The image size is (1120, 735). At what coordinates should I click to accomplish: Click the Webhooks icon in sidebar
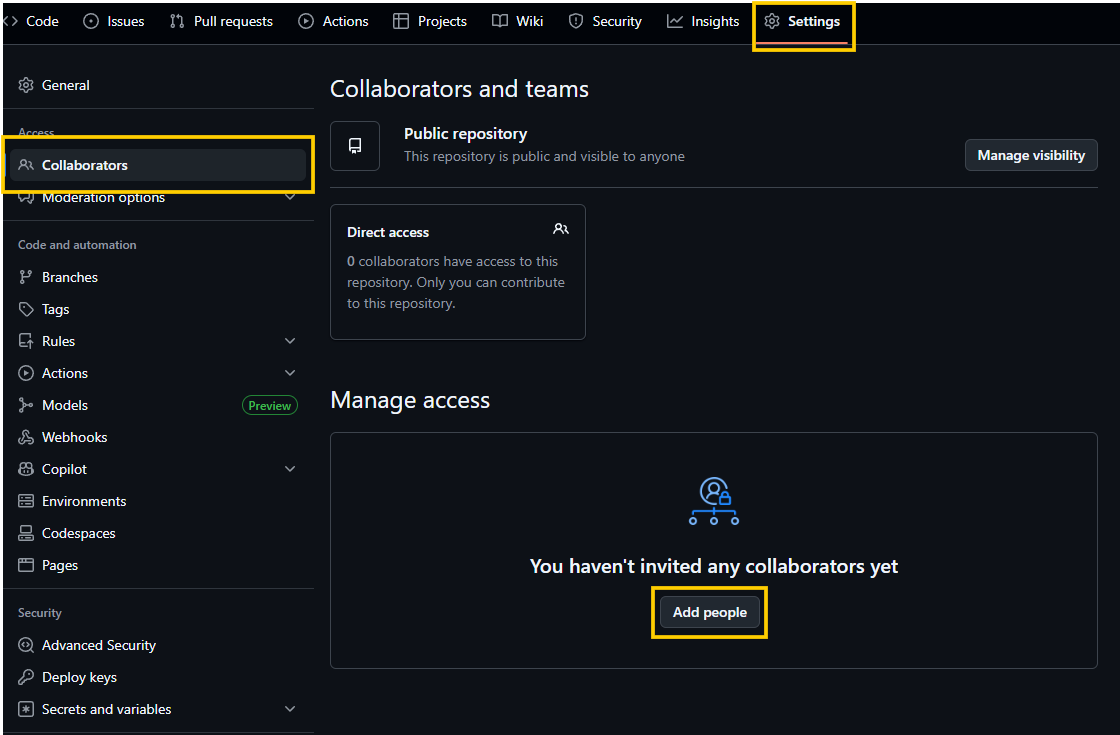[x=26, y=437]
